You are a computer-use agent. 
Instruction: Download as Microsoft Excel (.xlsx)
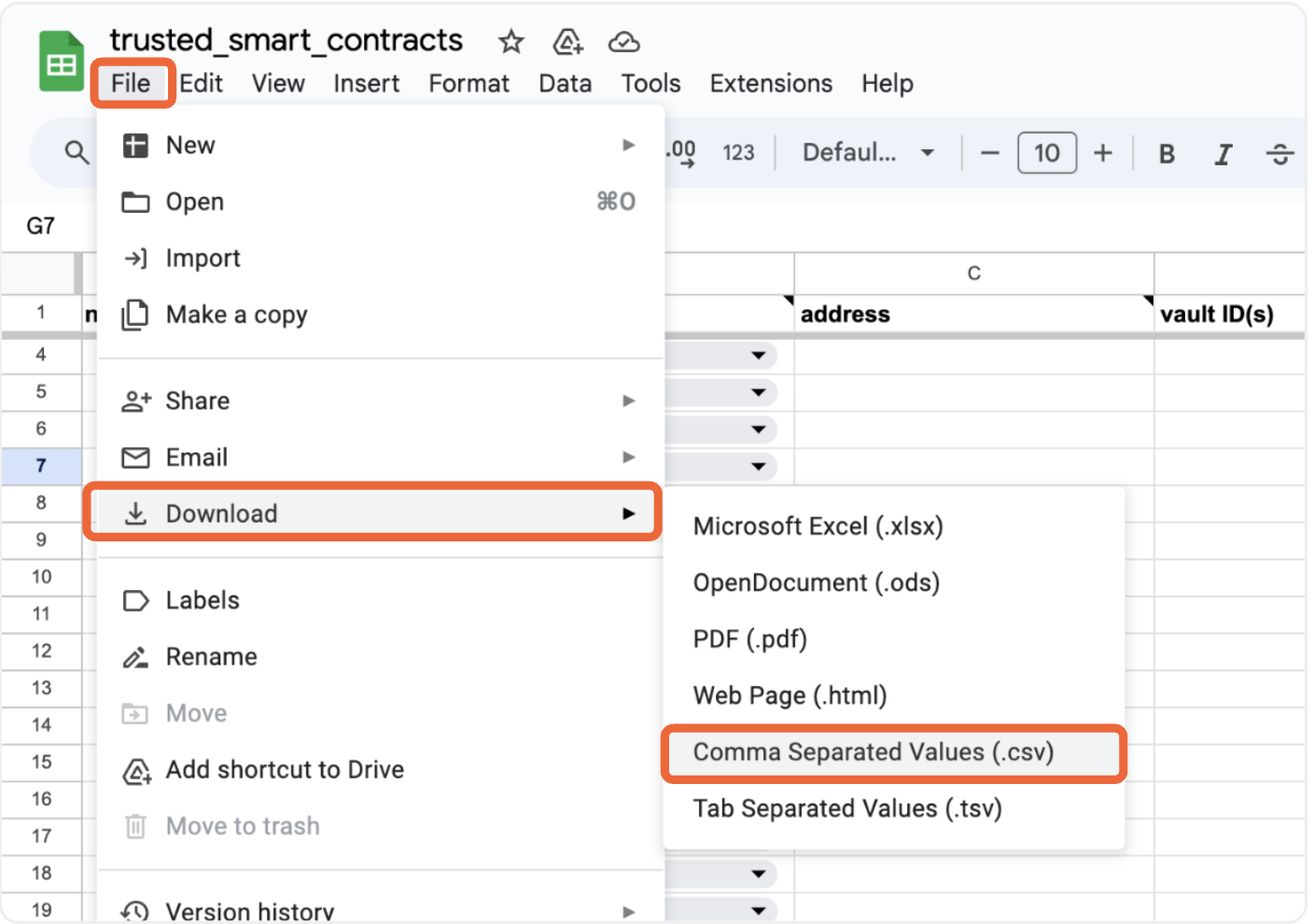tap(894, 526)
